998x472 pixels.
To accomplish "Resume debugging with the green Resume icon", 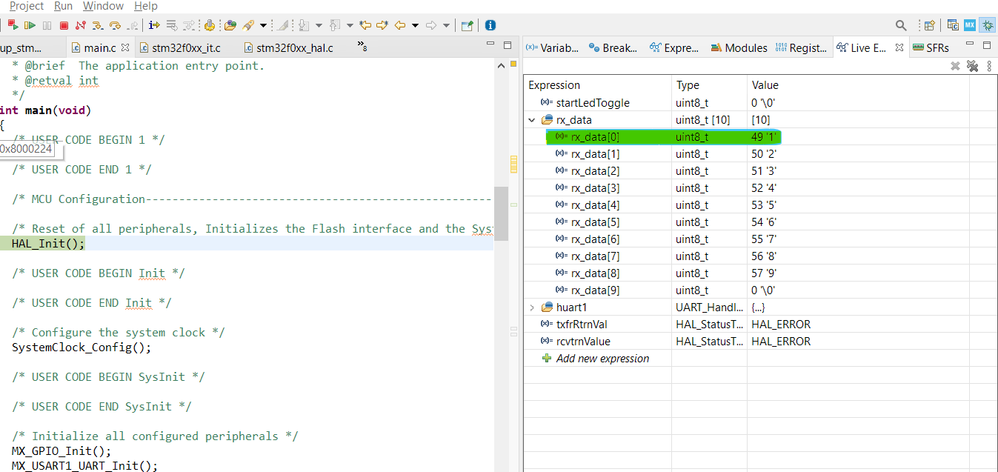I will coord(30,25).
